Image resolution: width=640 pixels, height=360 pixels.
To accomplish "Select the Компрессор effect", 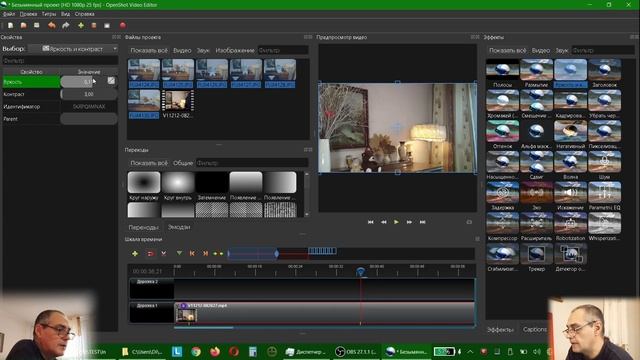I will [502, 226].
